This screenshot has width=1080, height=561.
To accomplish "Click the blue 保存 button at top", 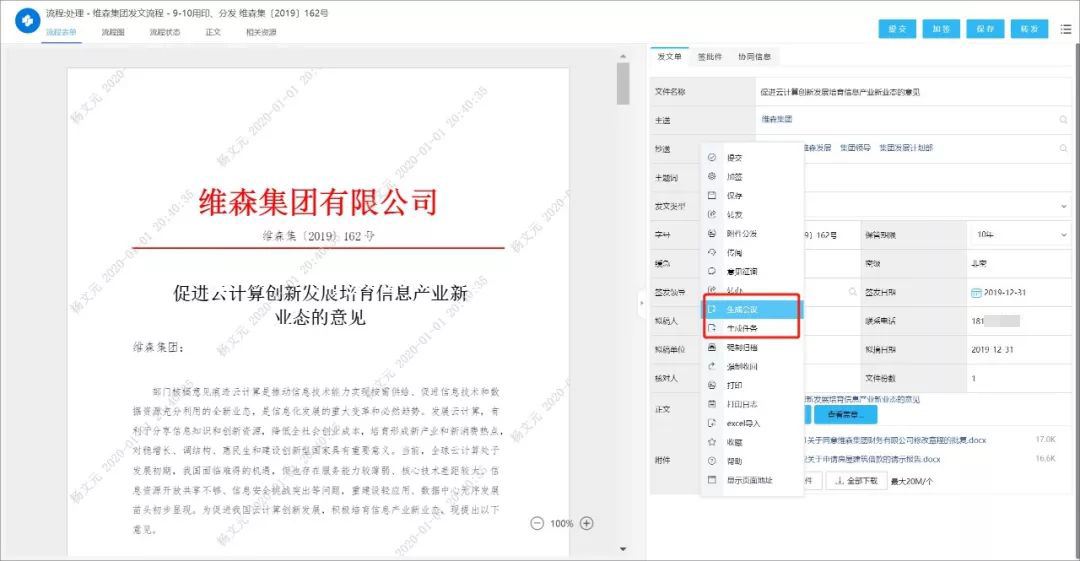I will (x=985, y=29).
